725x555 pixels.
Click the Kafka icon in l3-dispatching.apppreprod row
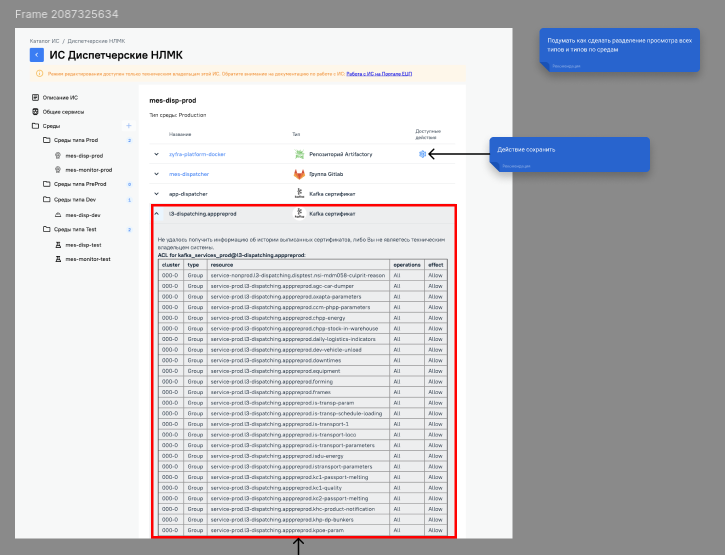[299, 213]
